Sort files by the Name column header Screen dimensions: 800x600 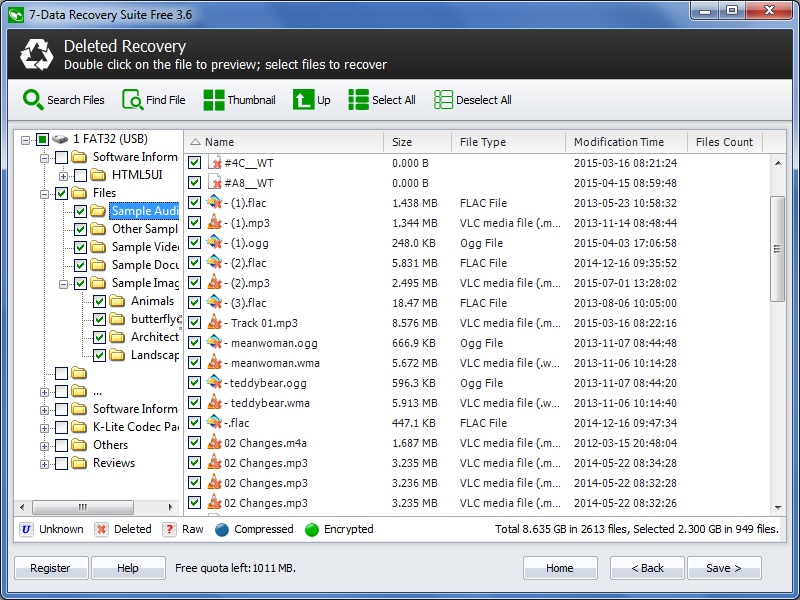218,142
